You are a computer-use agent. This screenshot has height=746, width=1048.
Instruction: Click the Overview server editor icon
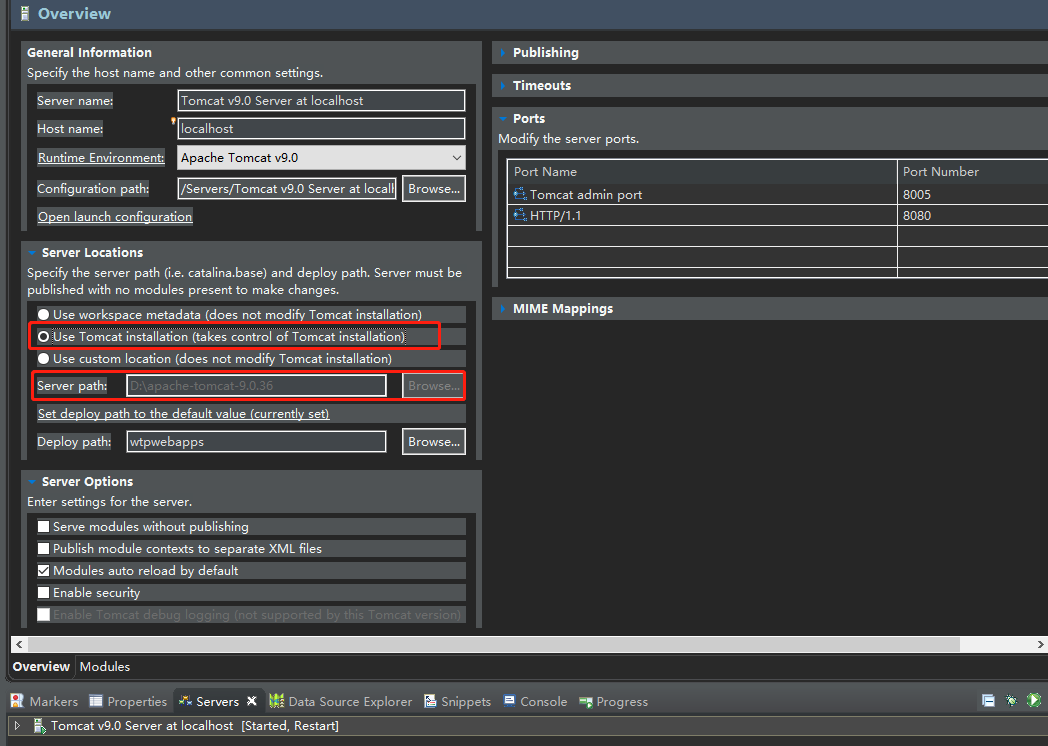[x=25, y=13]
